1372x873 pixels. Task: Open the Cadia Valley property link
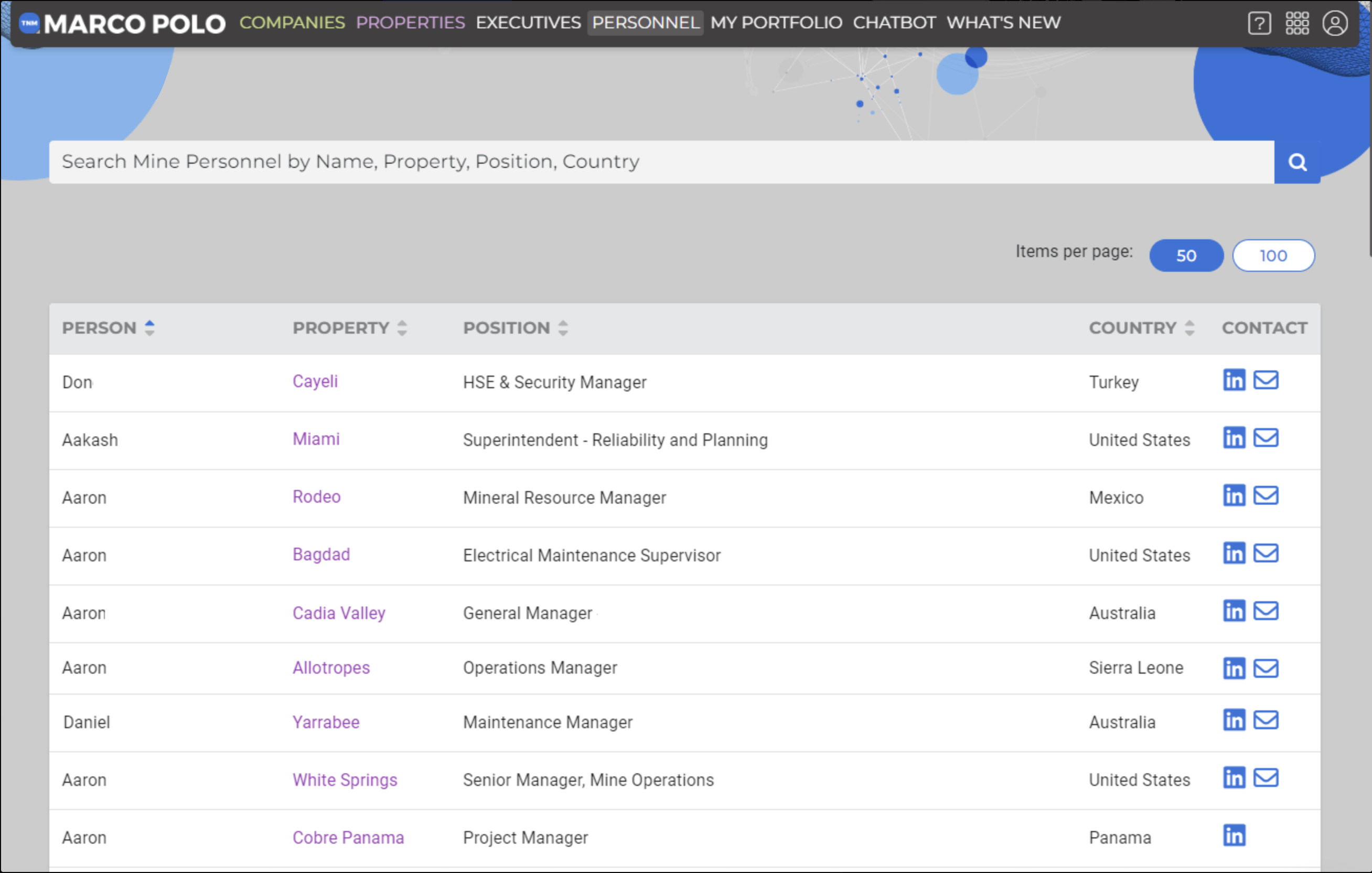click(x=339, y=613)
